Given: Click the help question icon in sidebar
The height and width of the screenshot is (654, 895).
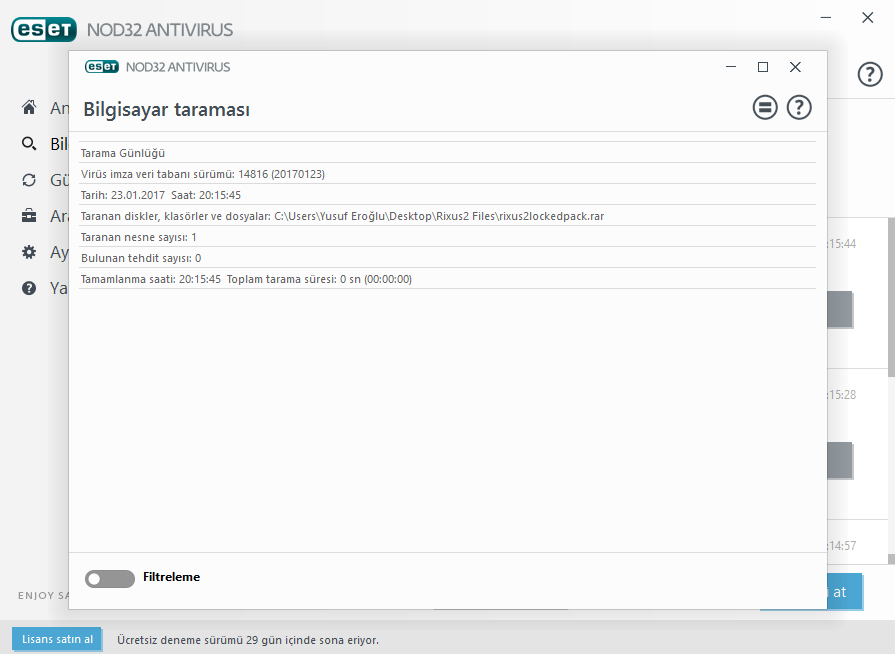Looking at the screenshot, I should pos(29,288).
